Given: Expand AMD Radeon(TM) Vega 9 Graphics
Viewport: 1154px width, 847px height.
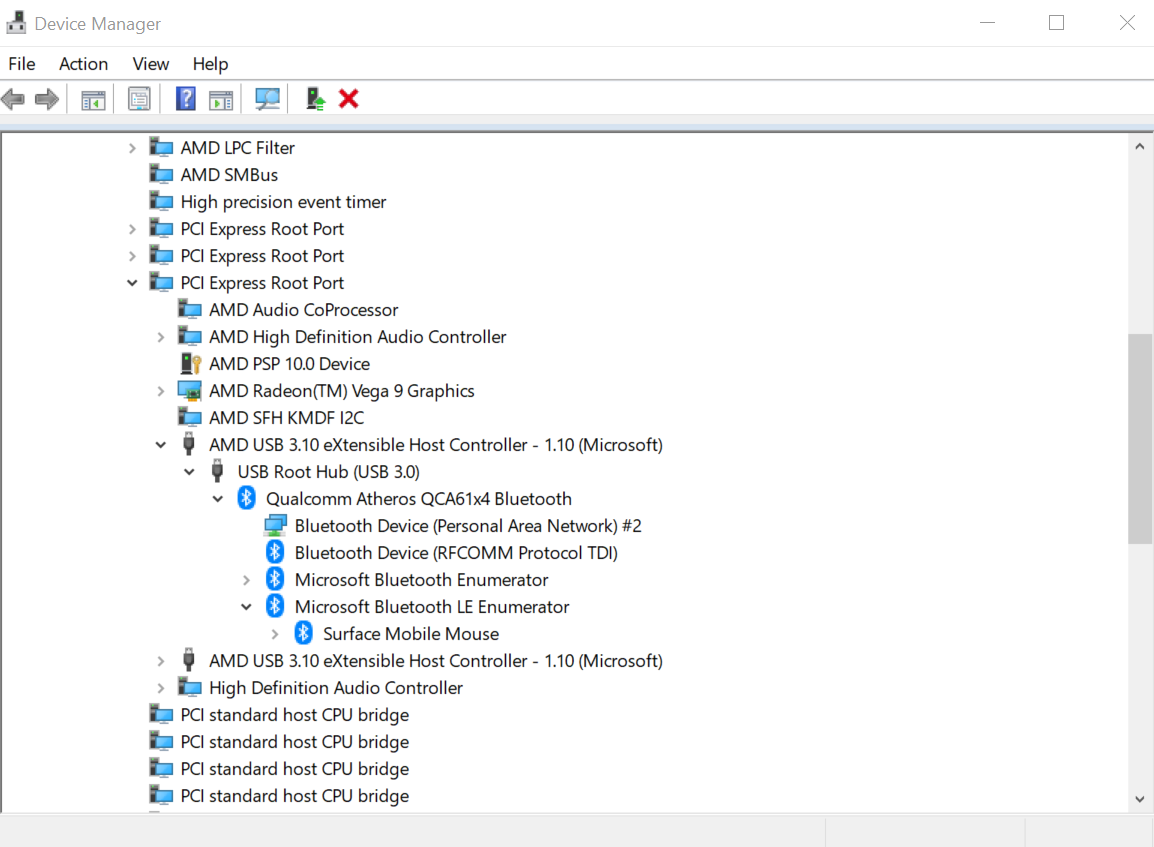Looking at the screenshot, I should pyautogui.click(x=160, y=391).
